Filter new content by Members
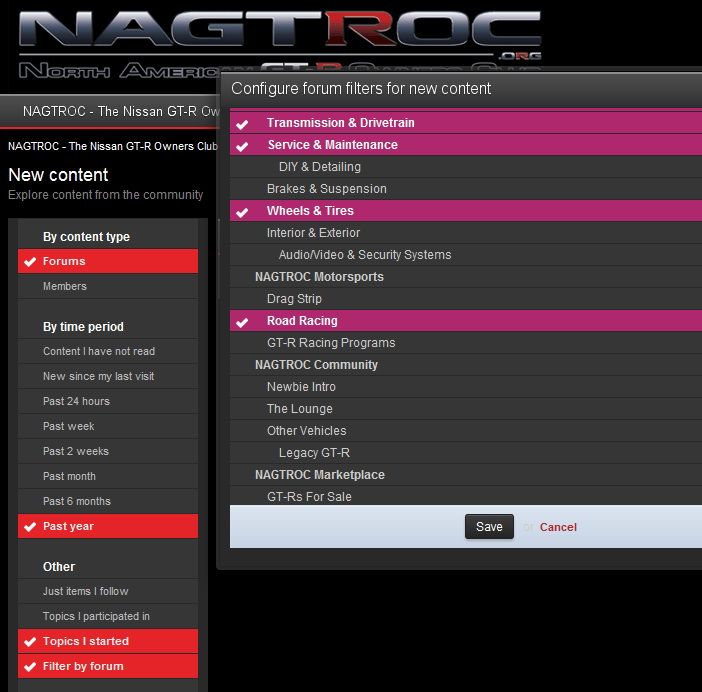The image size is (702, 692). (x=108, y=286)
